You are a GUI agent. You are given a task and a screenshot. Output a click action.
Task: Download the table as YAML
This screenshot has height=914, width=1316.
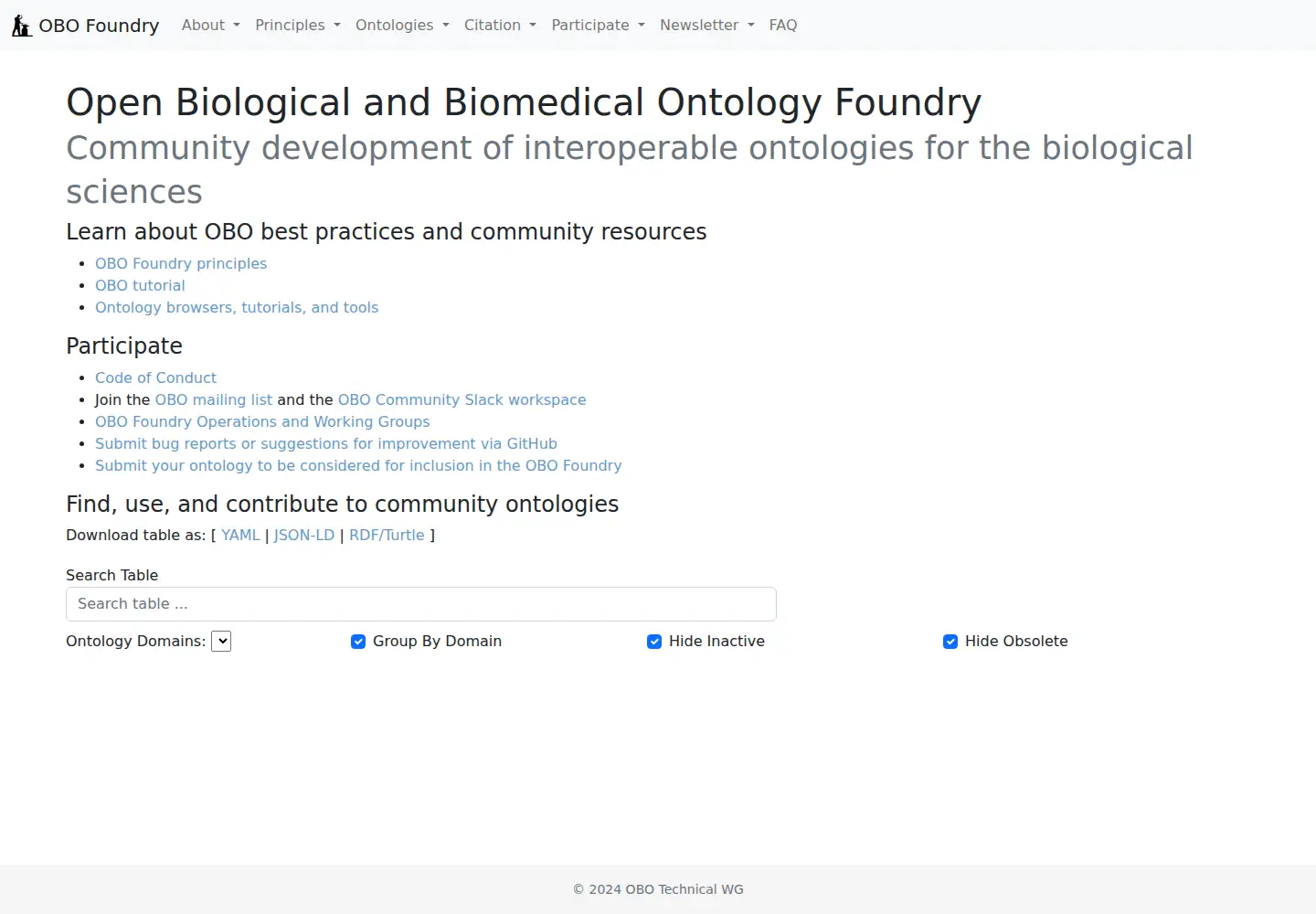click(240, 536)
